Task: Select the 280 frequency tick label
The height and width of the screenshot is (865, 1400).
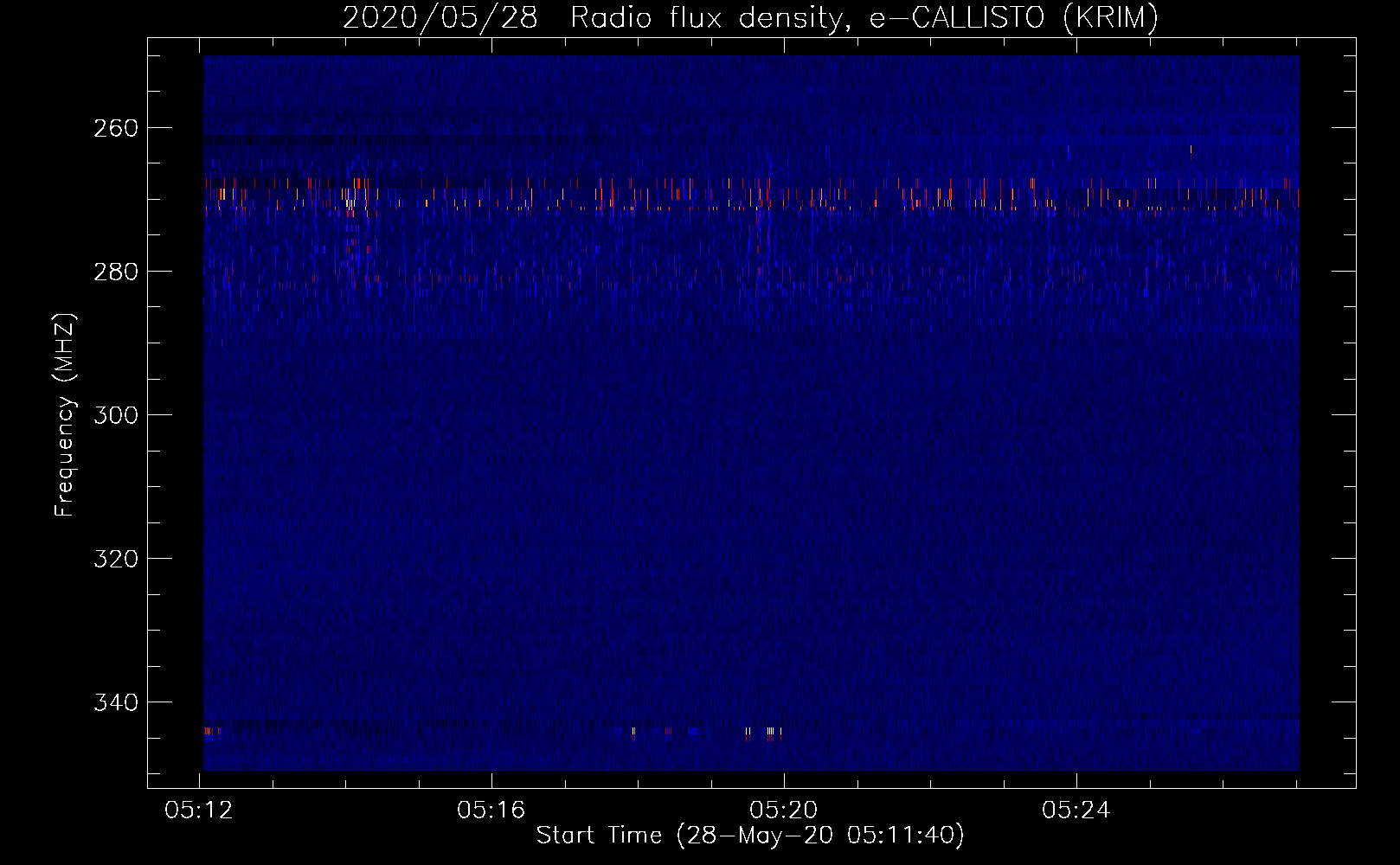Action: point(115,272)
